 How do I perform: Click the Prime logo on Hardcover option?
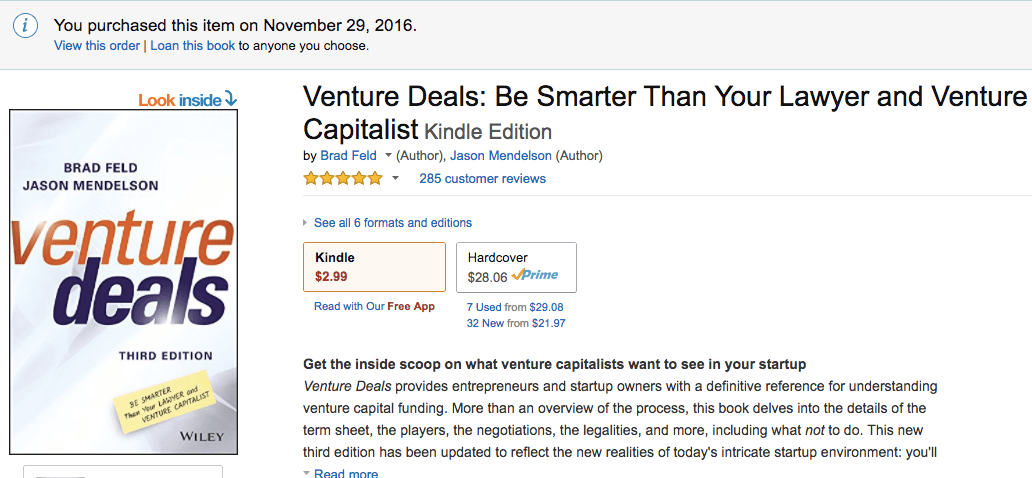tap(535, 276)
